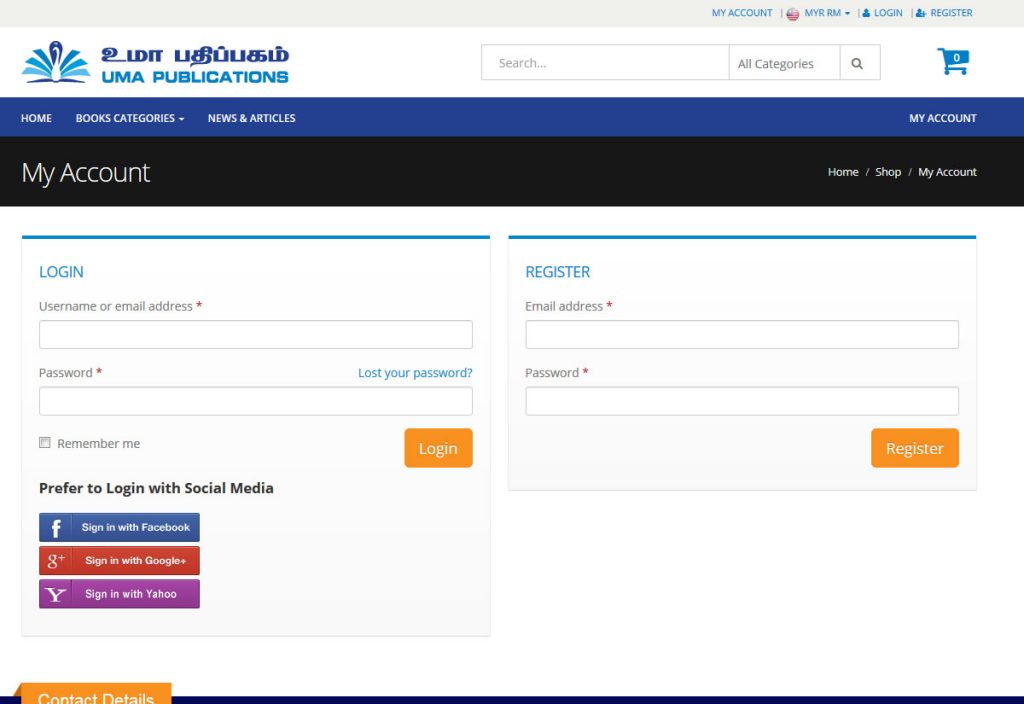
Task: Click the search magnifier icon
Action: (x=857, y=63)
